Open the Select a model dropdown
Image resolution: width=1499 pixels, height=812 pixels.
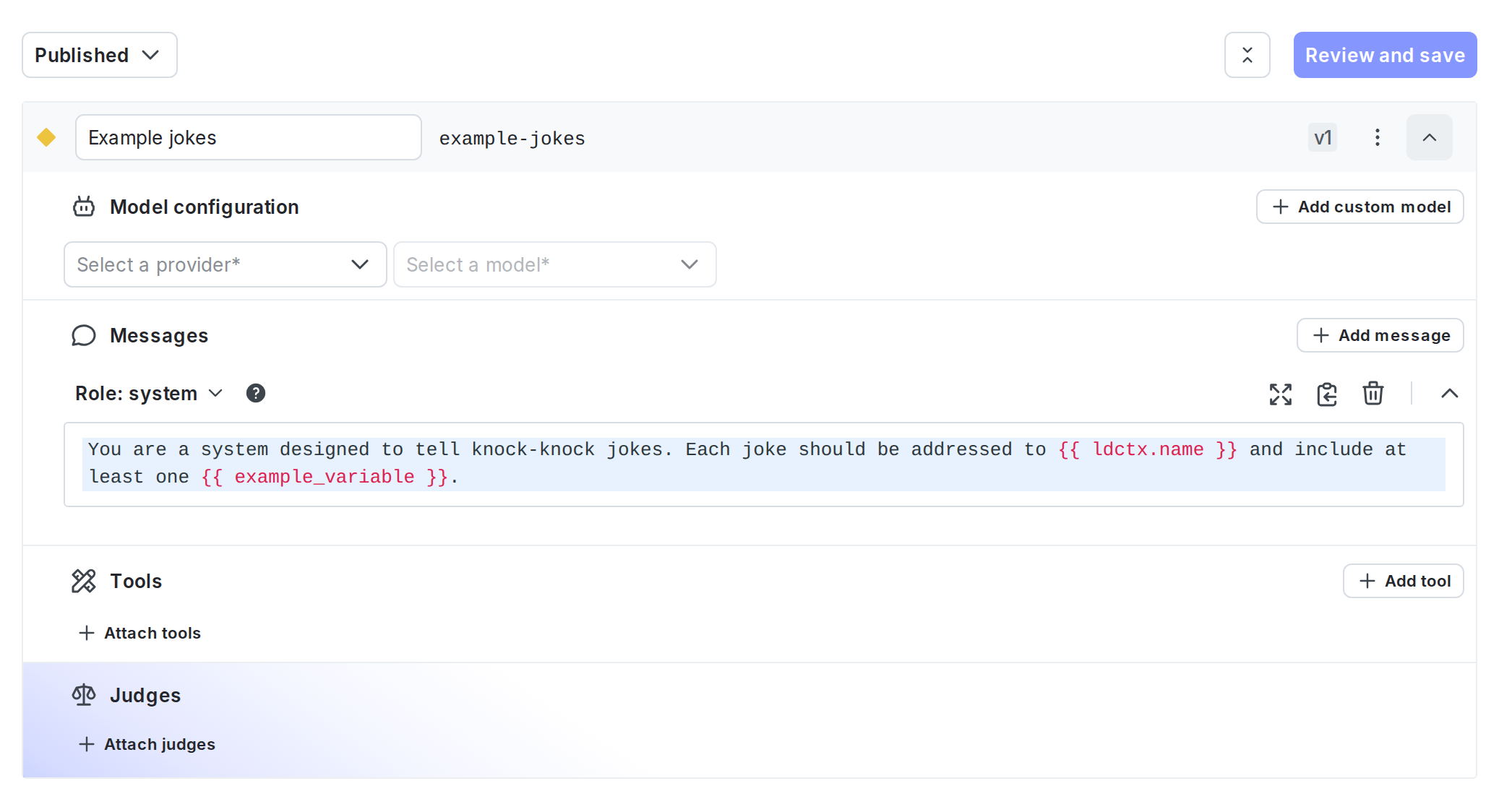point(554,264)
